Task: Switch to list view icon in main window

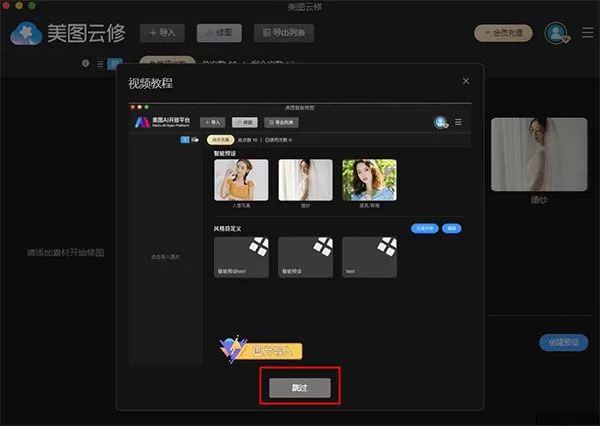Action: click(100, 64)
